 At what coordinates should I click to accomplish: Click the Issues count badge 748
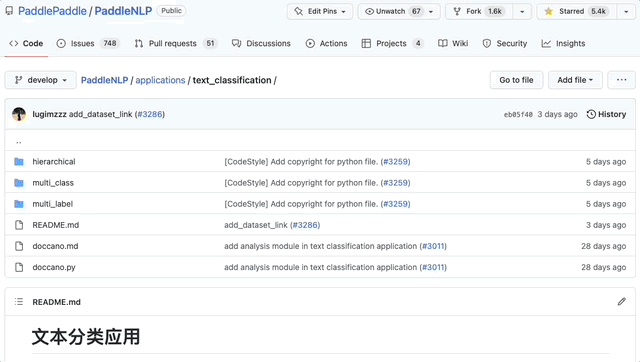pos(110,43)
